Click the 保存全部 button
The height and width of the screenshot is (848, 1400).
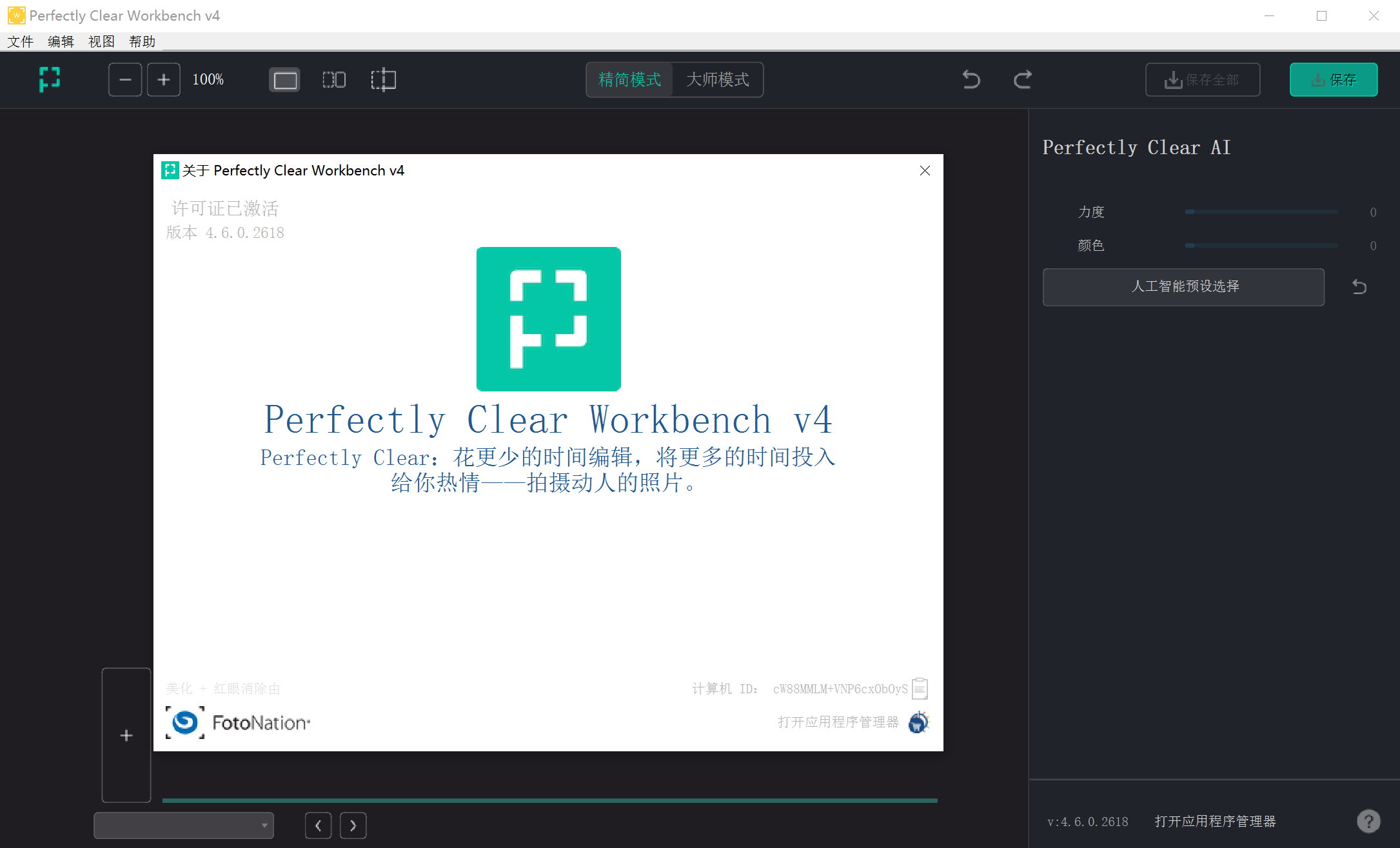pos(1203,80)
